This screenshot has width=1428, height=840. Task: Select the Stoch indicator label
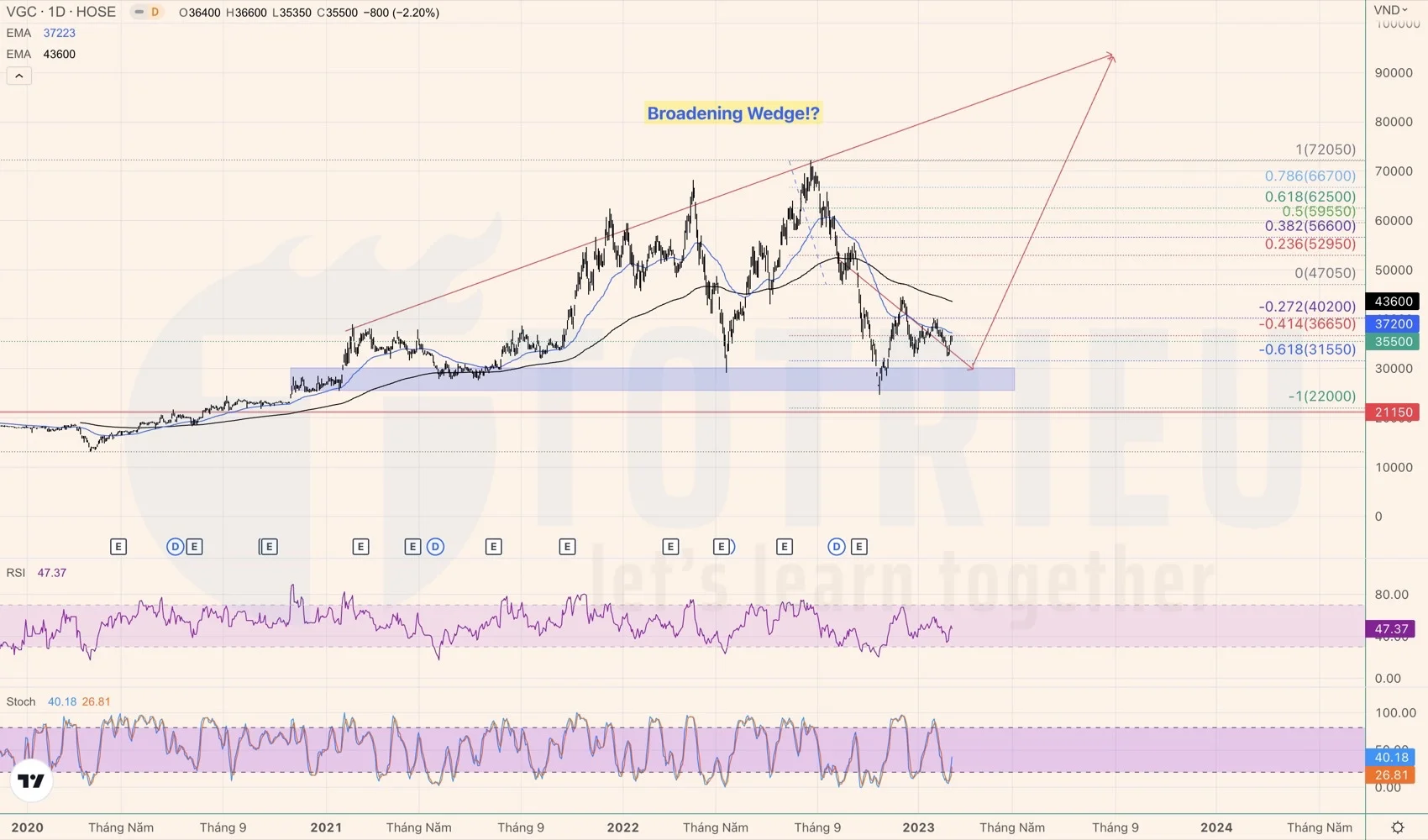[x=21, y=701]
